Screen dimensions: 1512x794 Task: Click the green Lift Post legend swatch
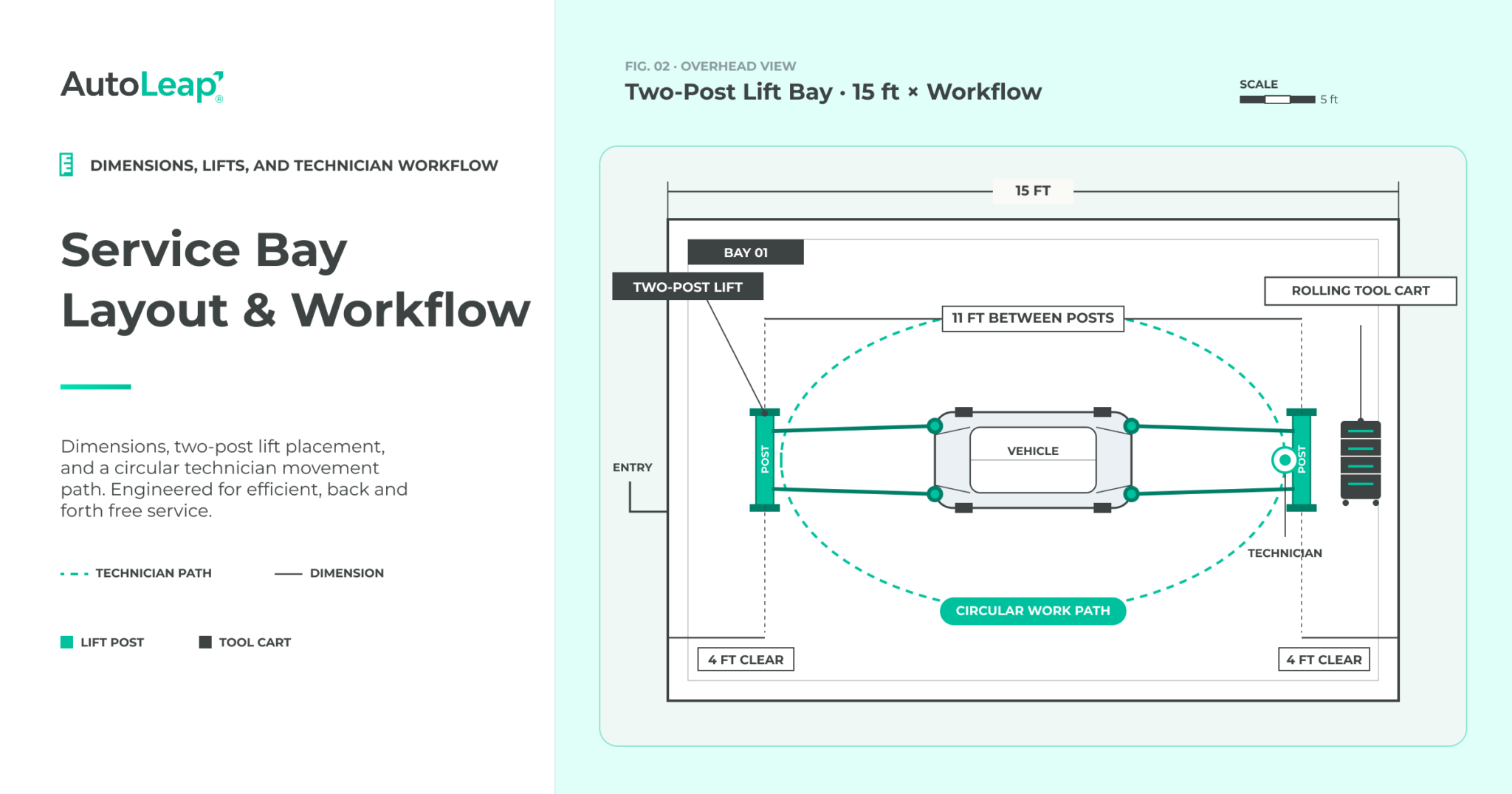(66, 642)
